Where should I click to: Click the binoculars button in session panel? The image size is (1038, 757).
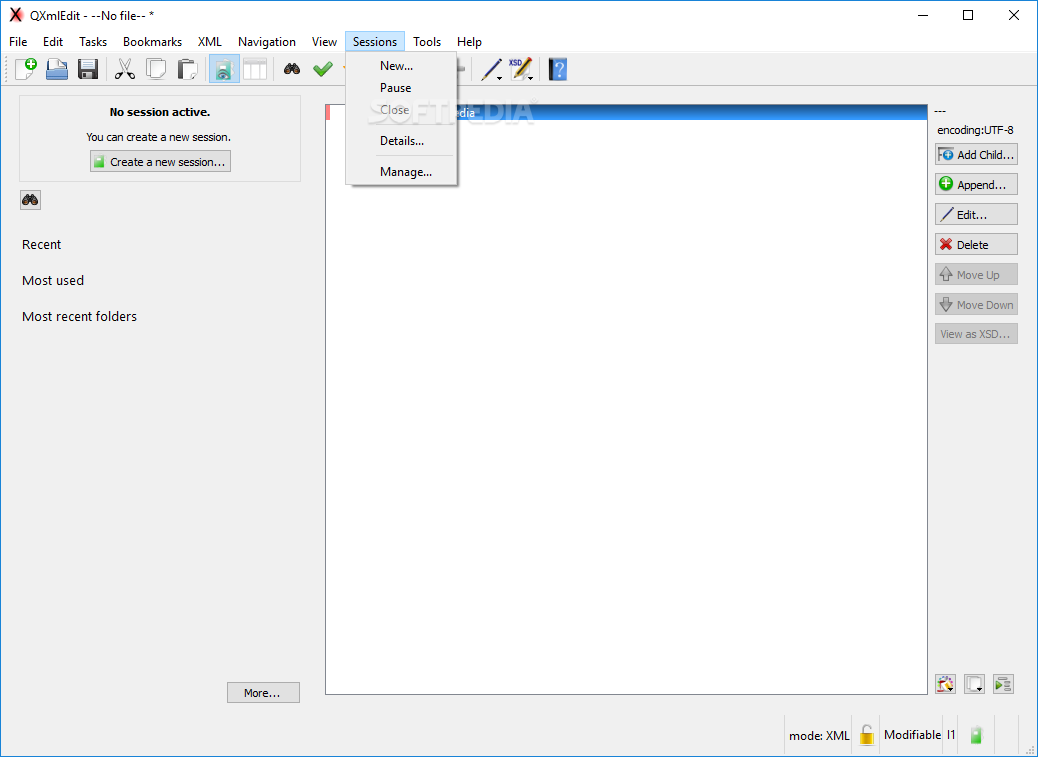coord(30,200)
